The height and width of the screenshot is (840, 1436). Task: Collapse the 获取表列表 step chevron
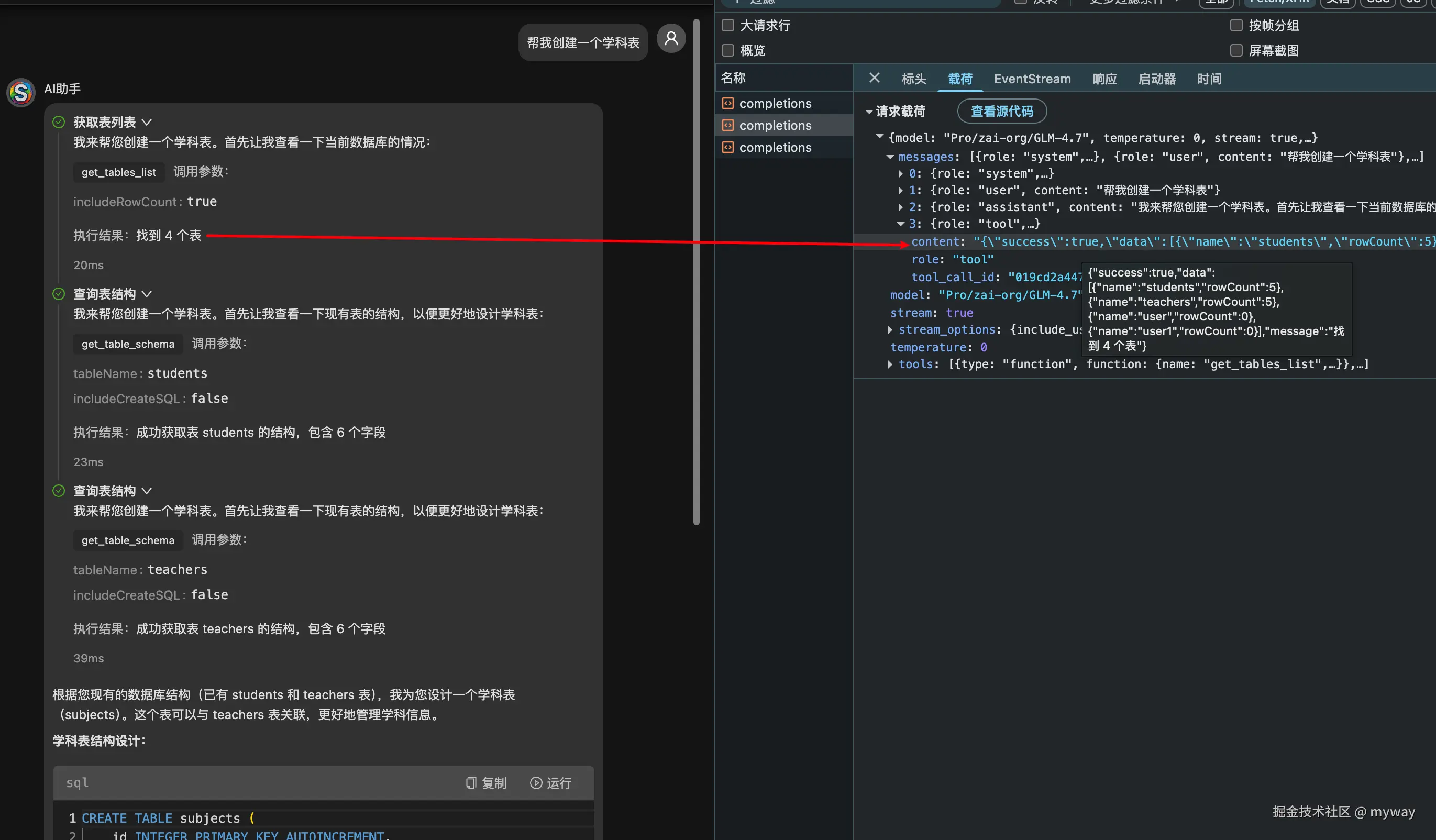pyautogui.click(x=147, y=122)
